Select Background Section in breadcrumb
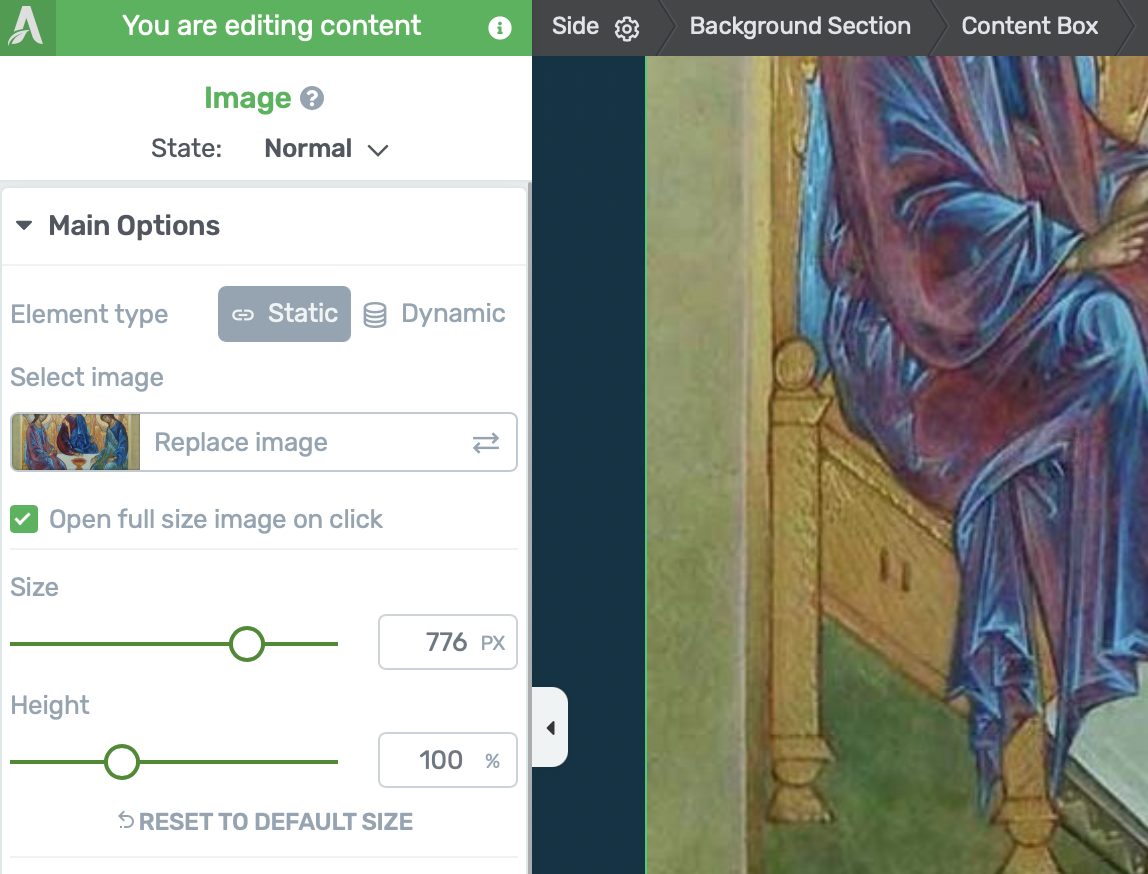The height and width of the screenshot is (874, 1148). 800,26
